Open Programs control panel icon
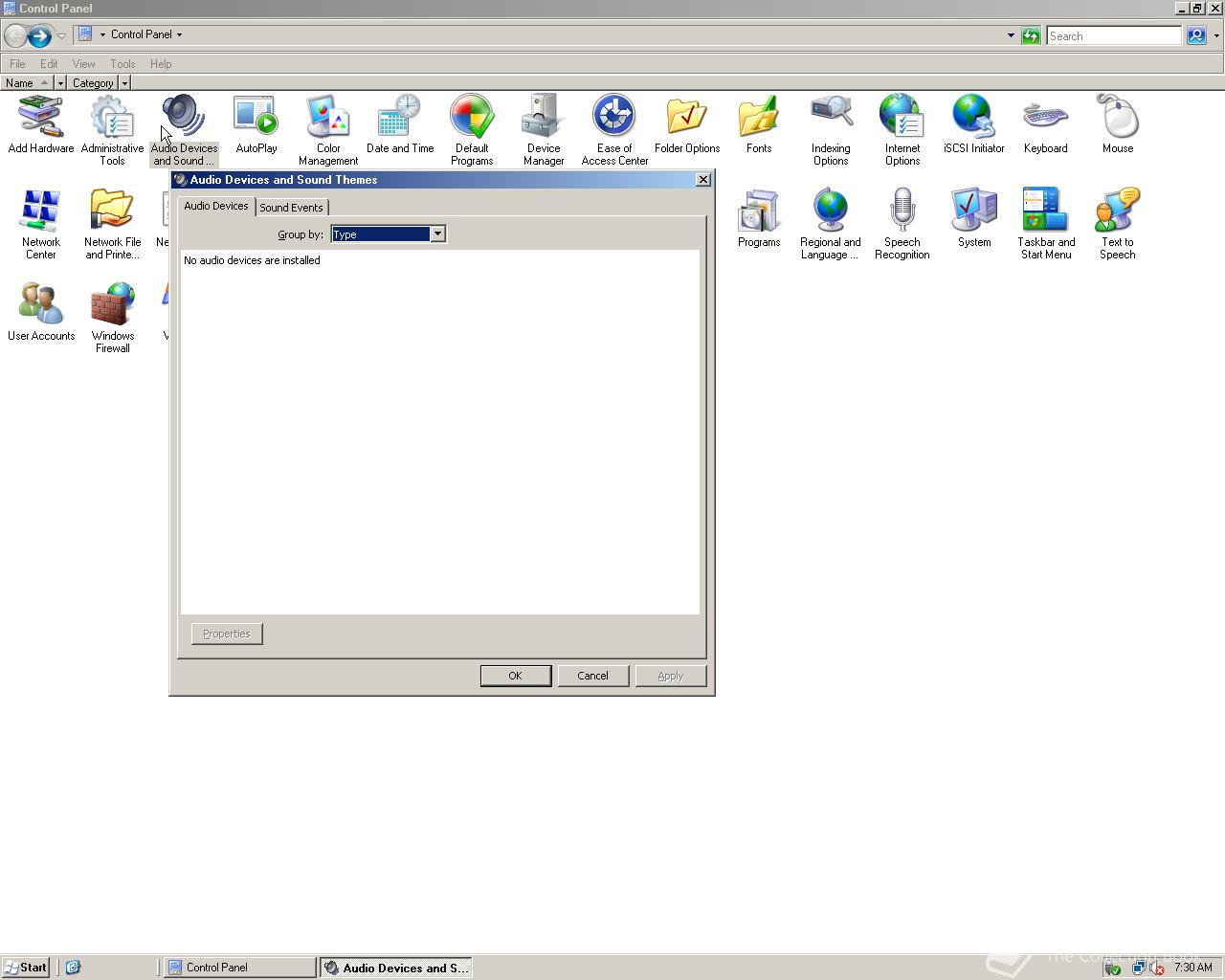Viewport: 1225px width, 980px height. click(x=758, y=218)
